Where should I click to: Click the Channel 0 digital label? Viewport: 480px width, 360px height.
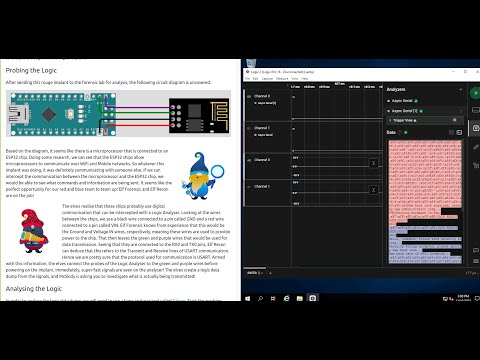coord(262,96)
